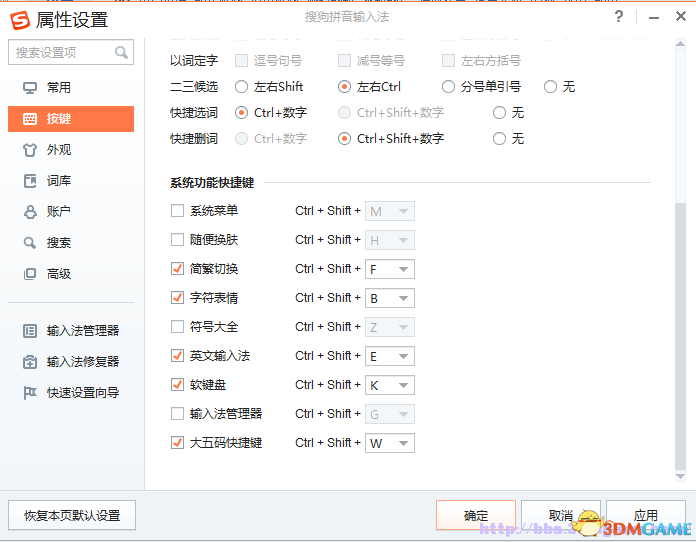The height and width of the screenshot is (542, 696).
Task: Enable the 系统菜单 shortcut checkbox
Action: (178, 210)
